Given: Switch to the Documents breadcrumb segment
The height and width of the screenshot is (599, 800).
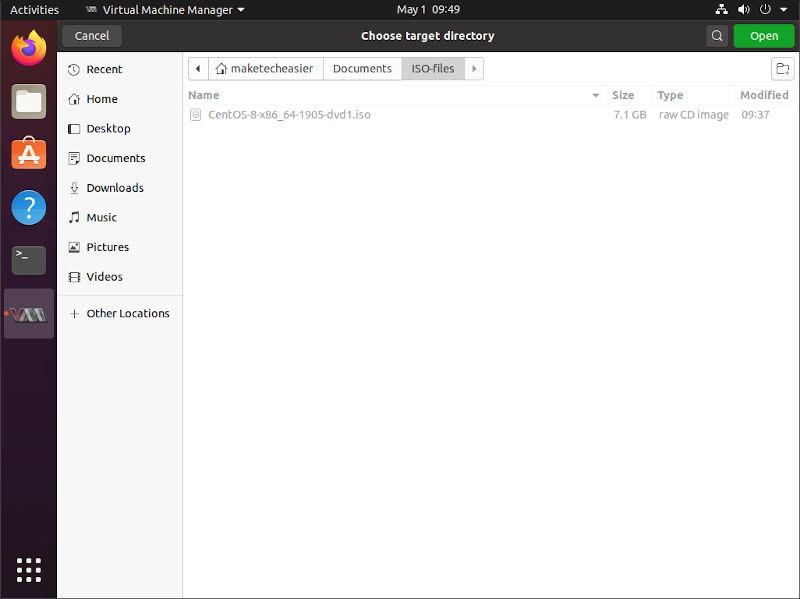Looking at the screenshot, I should pyautogui.click(x=362, y=69).
